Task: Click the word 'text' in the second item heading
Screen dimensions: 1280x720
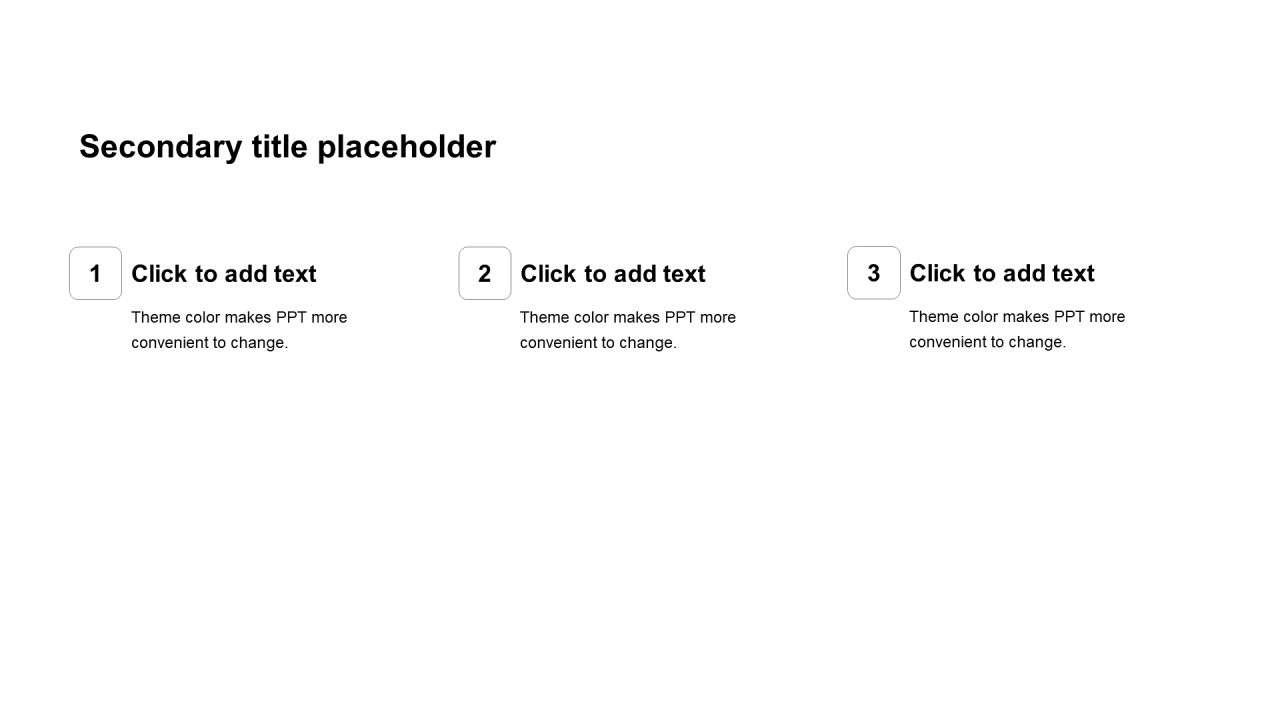Action: [x=684, y=274]
